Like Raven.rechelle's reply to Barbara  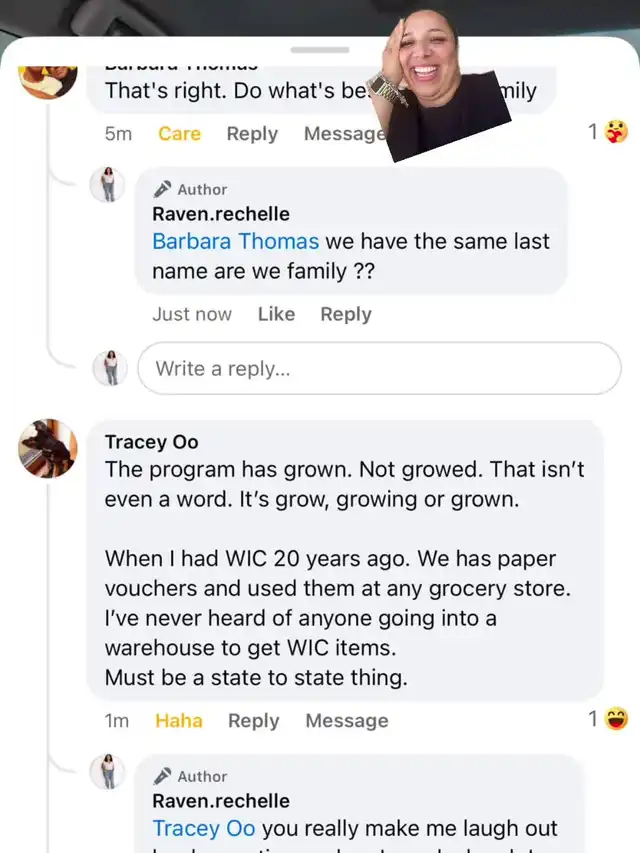point(276,314)
